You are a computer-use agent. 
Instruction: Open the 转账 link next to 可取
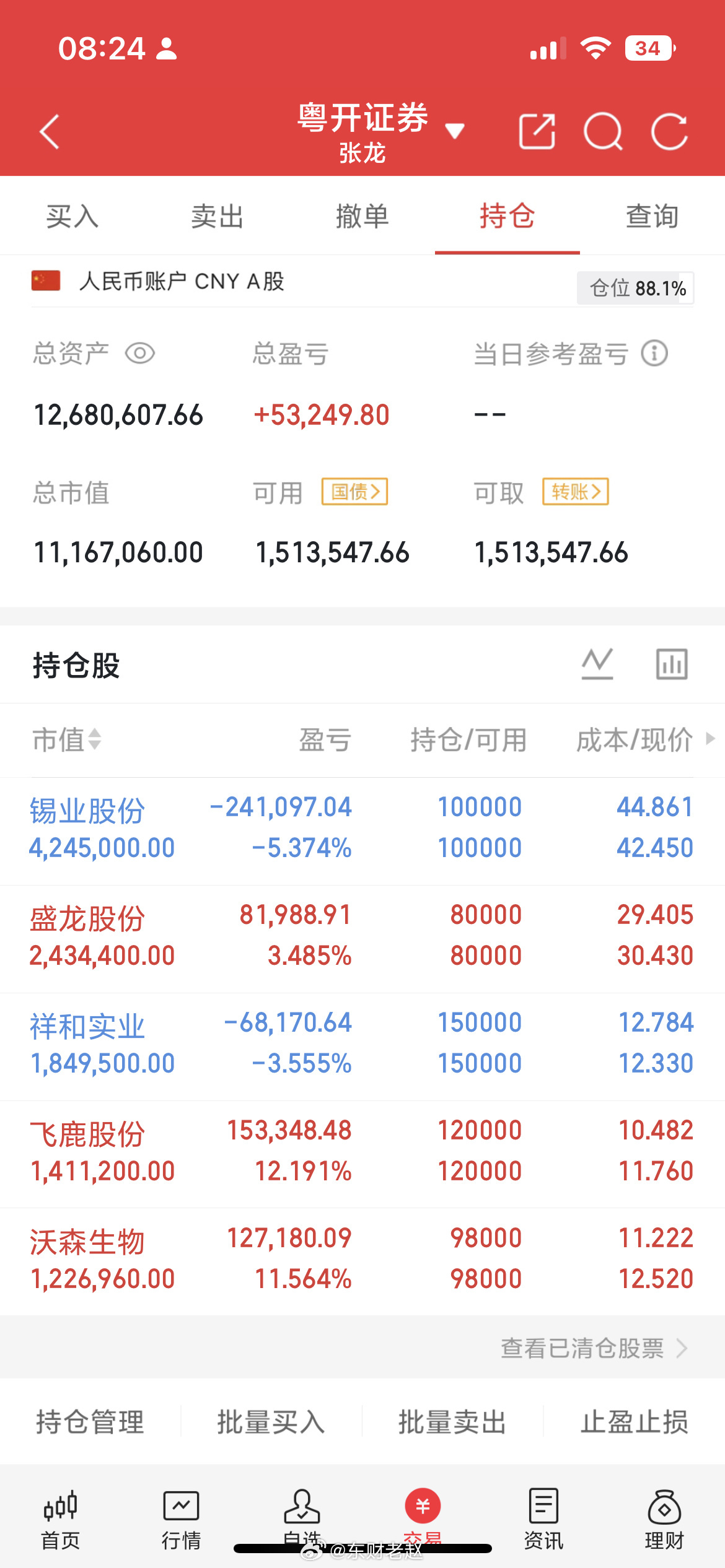pos(576,492)
